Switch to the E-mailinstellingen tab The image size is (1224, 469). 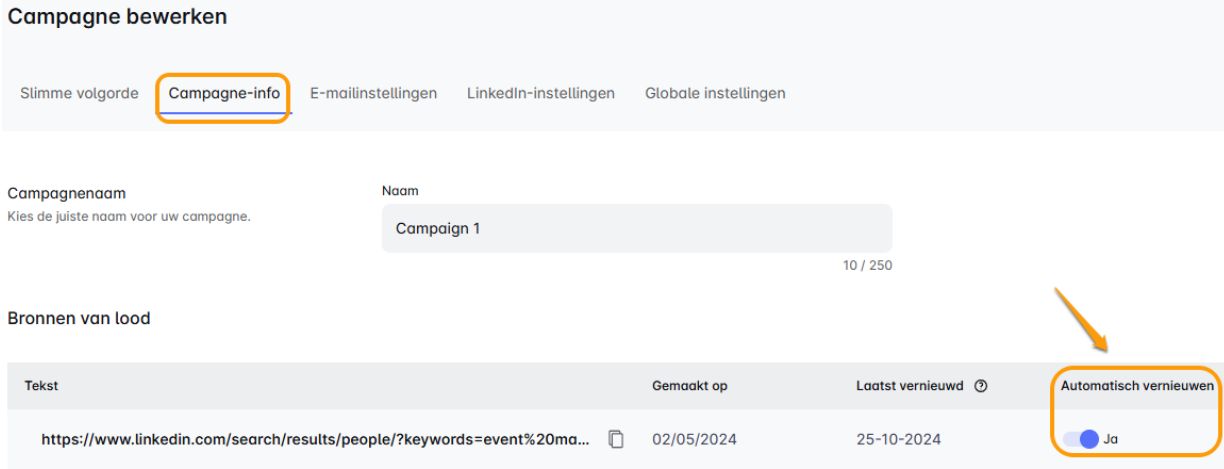pos(373,93)
